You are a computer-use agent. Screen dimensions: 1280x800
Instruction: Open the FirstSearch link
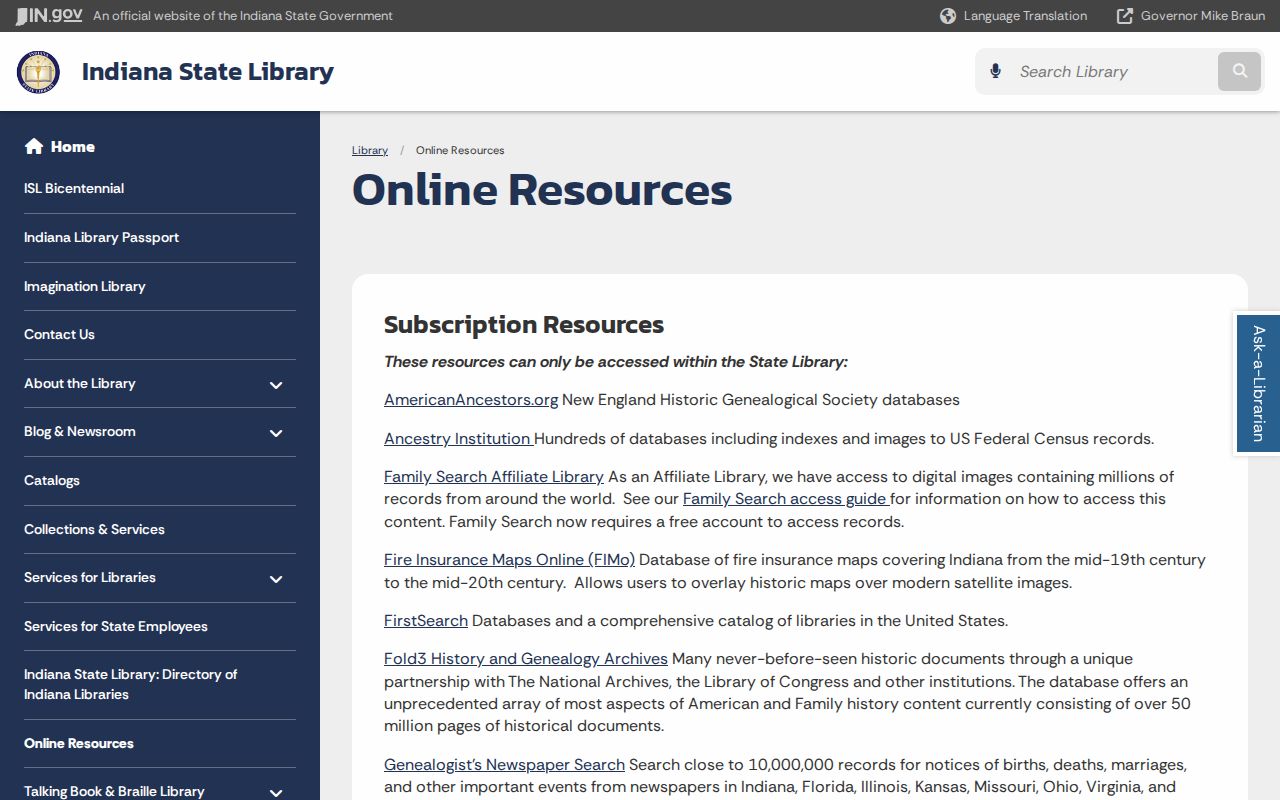tap(426, 621)
